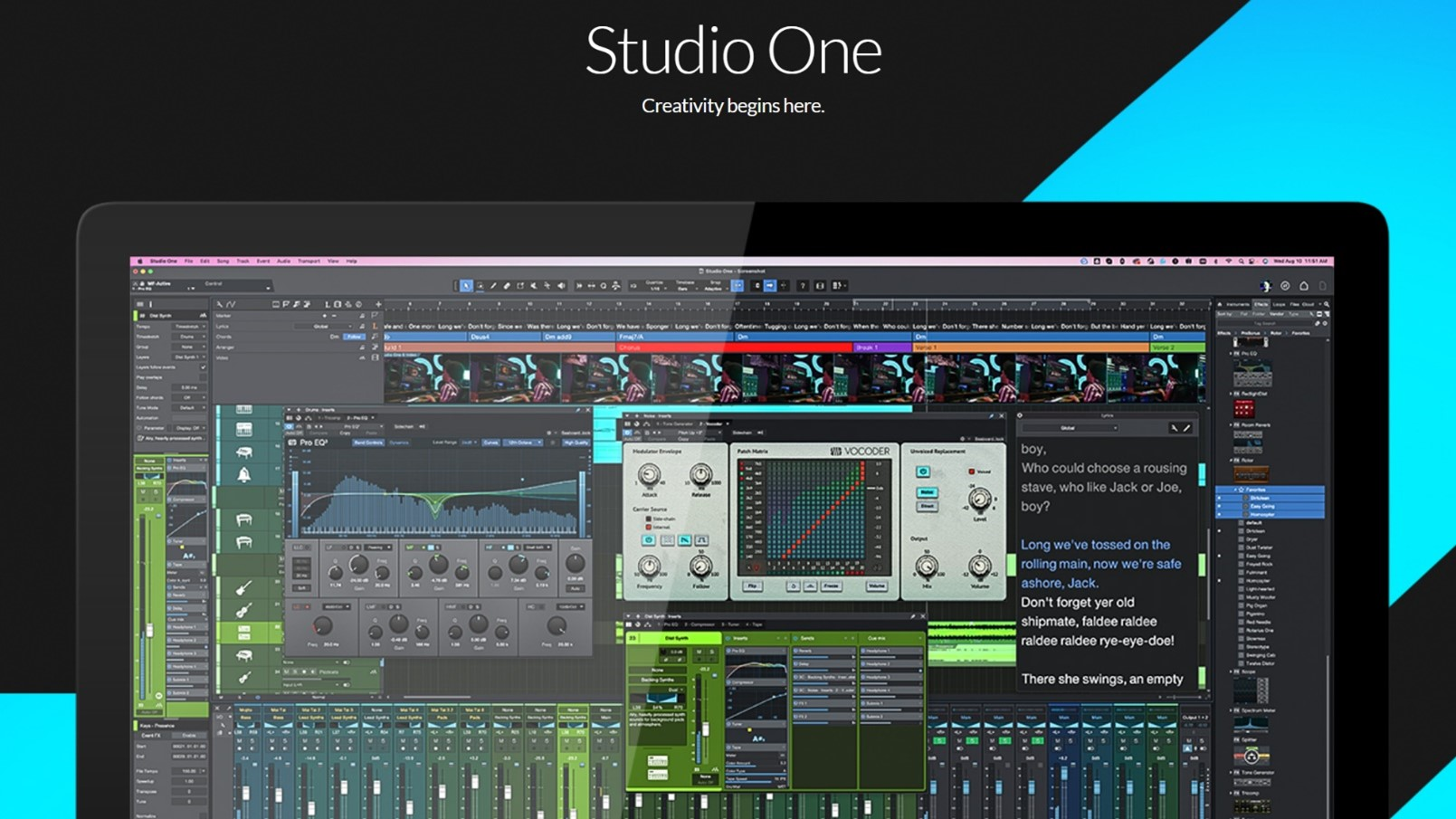Open the Transport menu
This screenshot has width=1456, height=819.
pyautogui.click(x=309, y=261)
